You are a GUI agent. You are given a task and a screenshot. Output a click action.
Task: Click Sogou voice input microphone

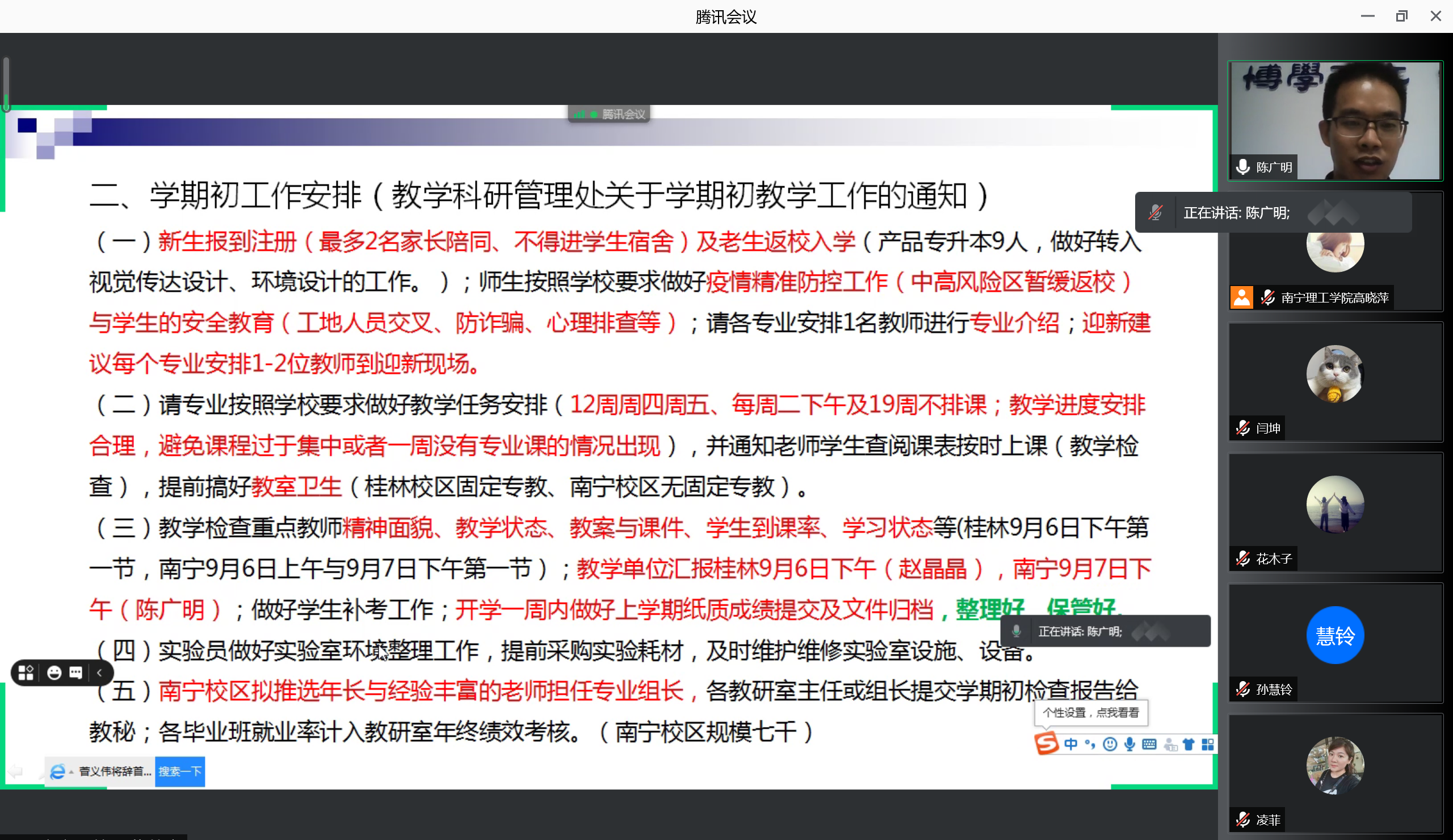pos(1129,744)
